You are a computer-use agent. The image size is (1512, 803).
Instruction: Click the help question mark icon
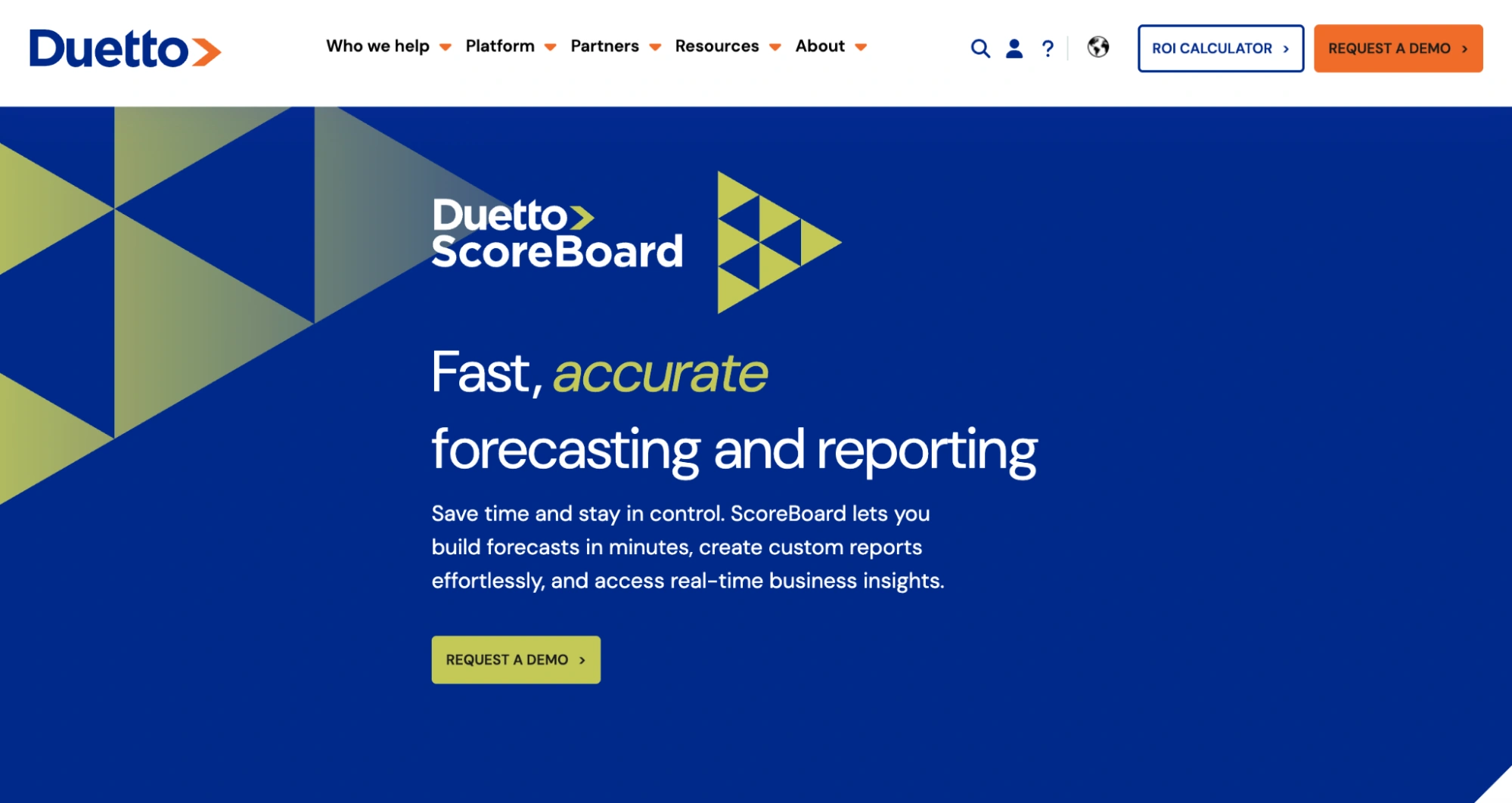pos(1048,48)
